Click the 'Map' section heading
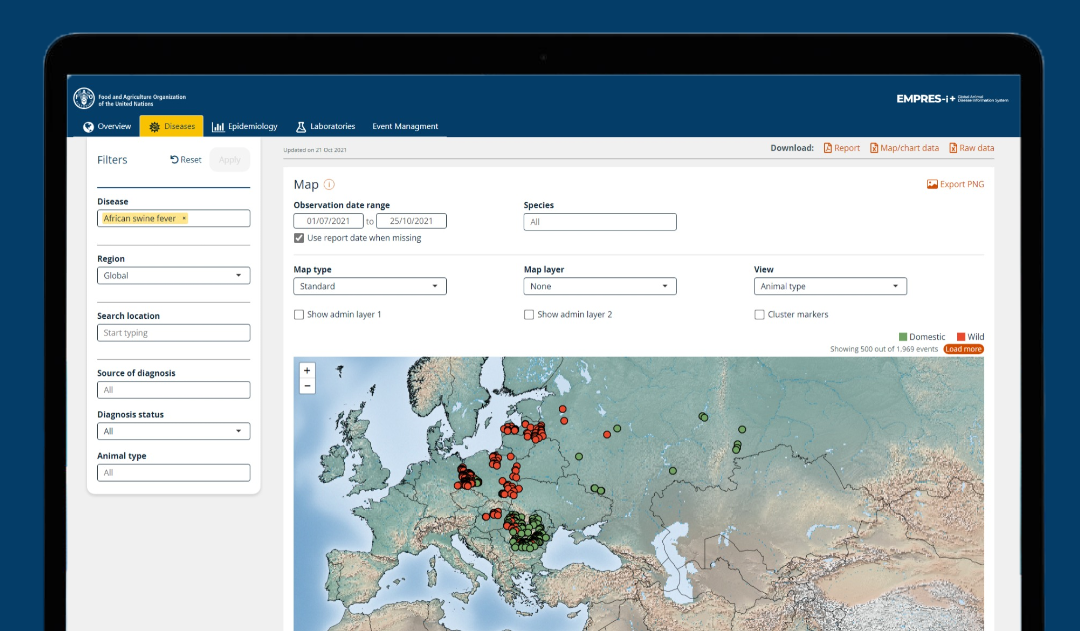 pos(306,185)
